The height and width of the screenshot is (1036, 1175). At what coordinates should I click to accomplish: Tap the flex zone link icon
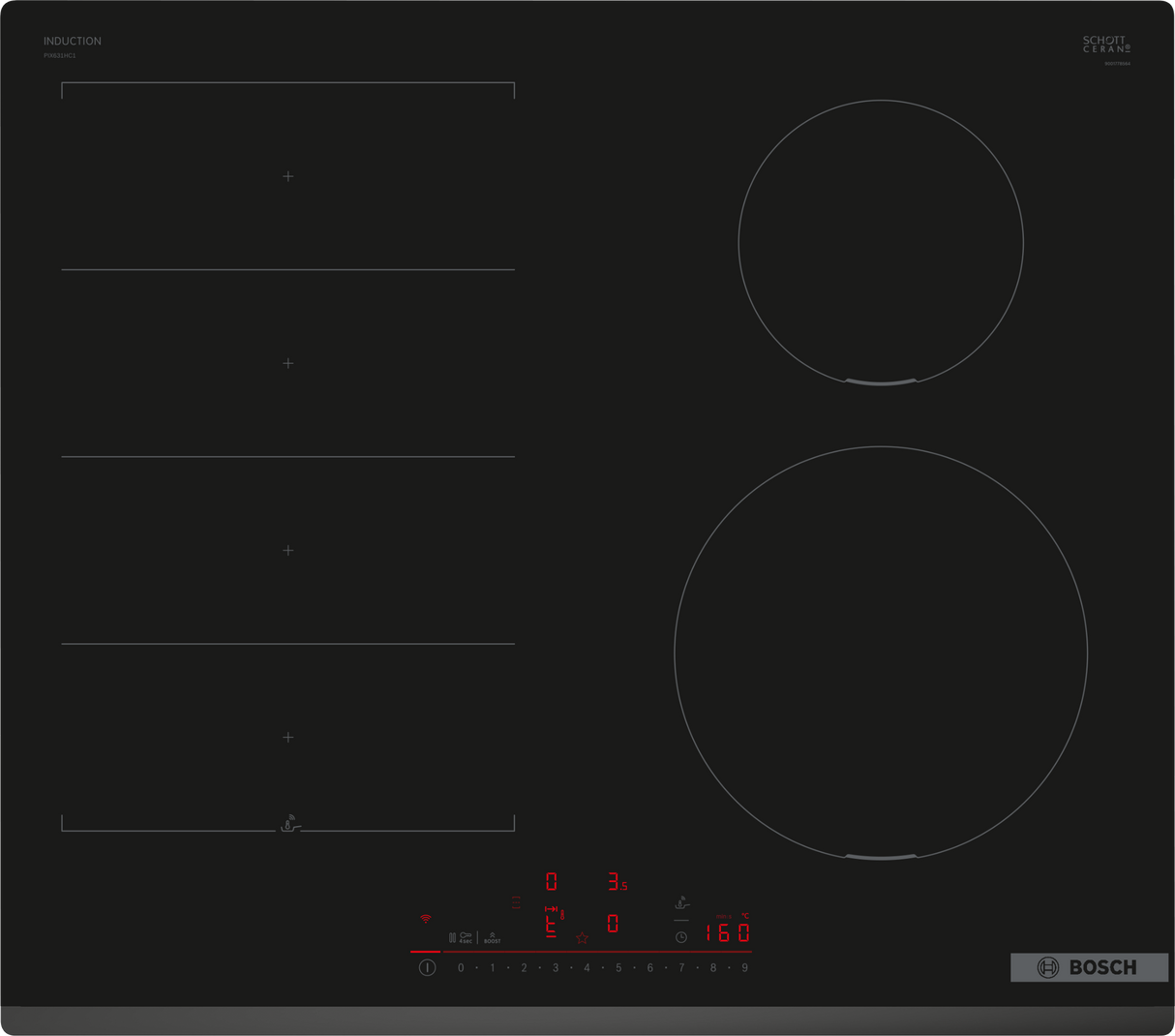(516, 902)
